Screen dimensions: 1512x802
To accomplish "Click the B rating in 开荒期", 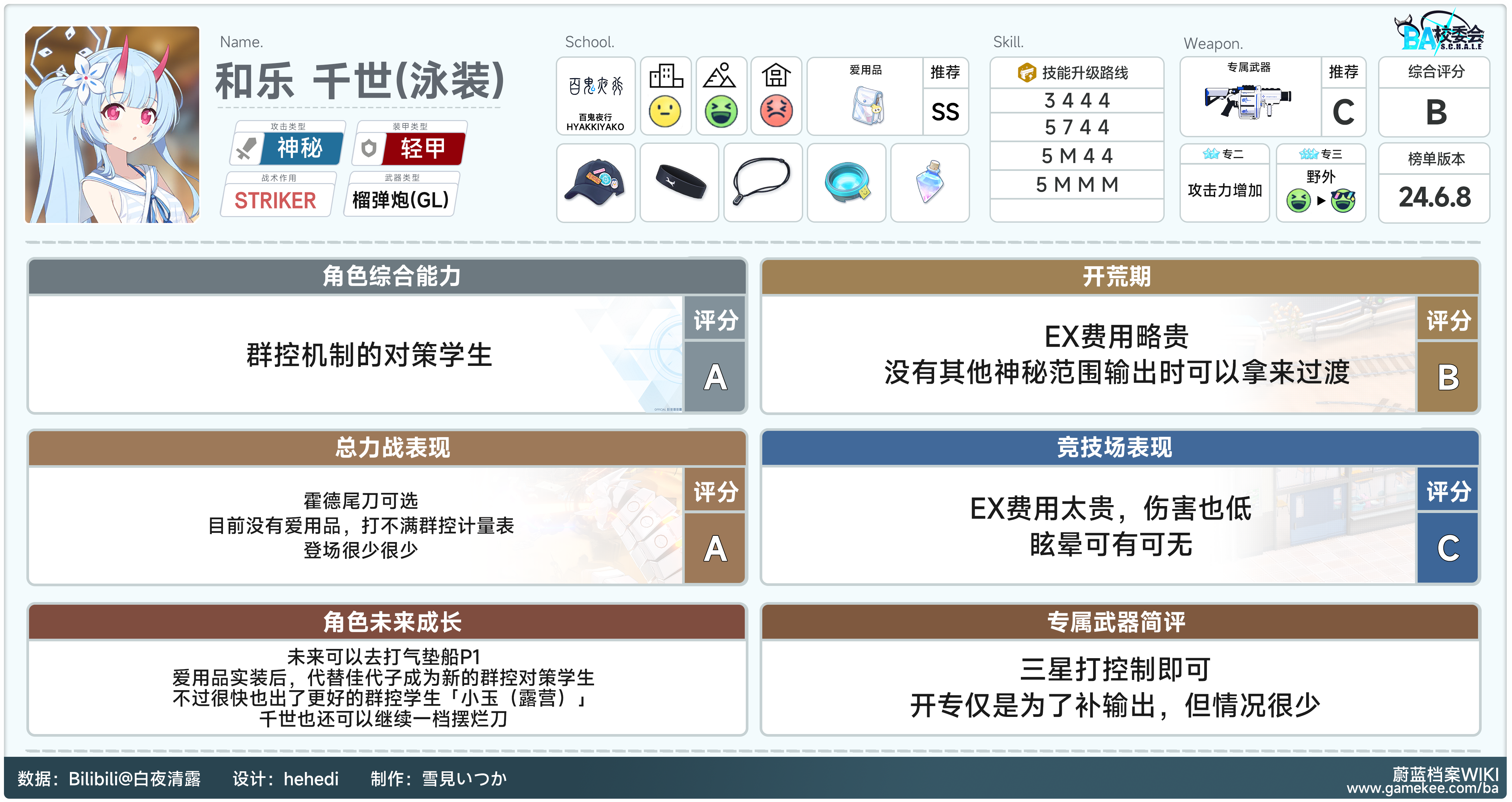I will coord(1447,377).
